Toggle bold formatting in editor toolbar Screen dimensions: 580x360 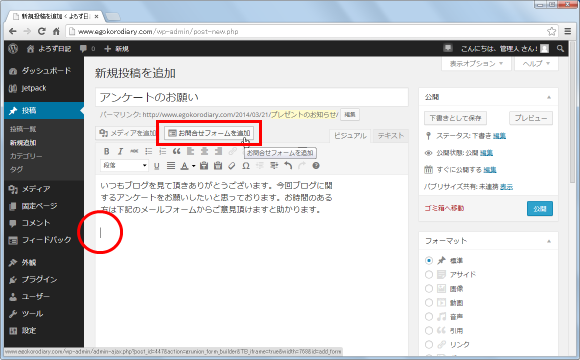coord(107,151)
